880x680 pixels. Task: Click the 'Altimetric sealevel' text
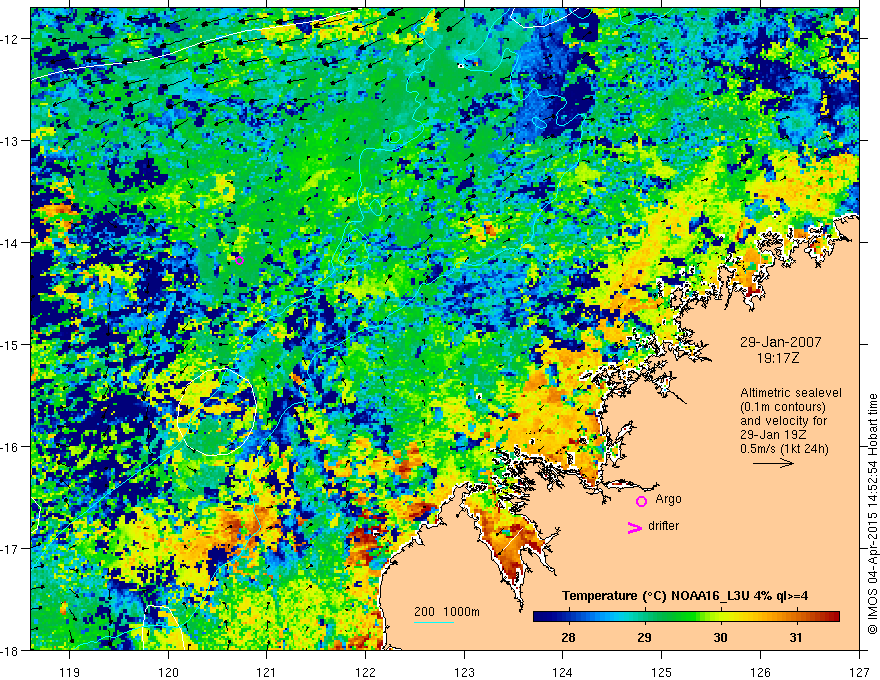point(791,393)
